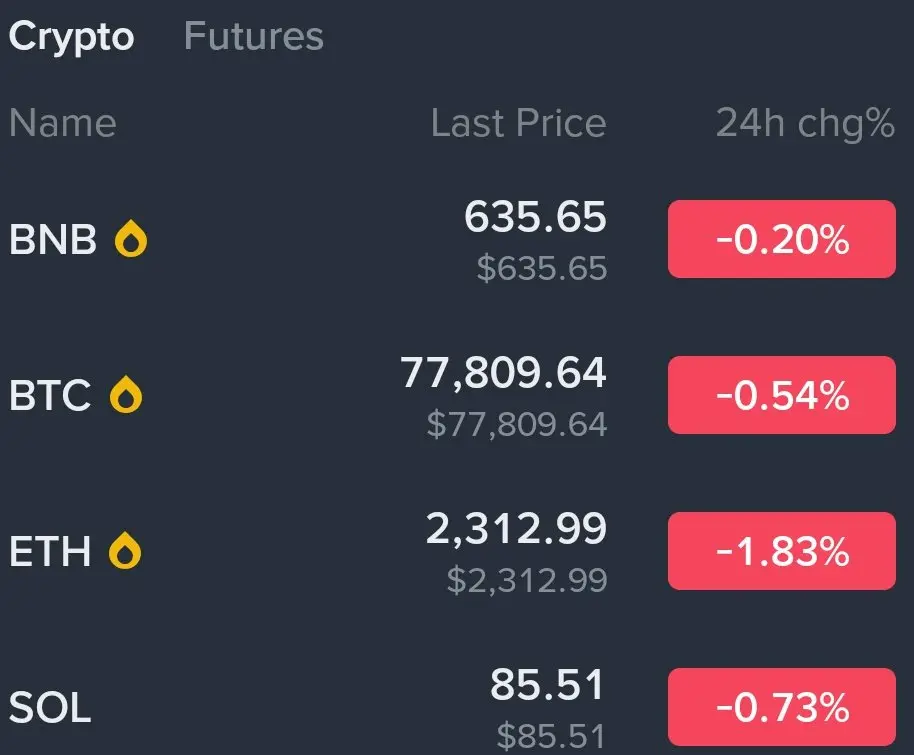This screenshot has height=755, width=914.
Task: Open the BNB coin row
Action: click(x=53, y=240)
